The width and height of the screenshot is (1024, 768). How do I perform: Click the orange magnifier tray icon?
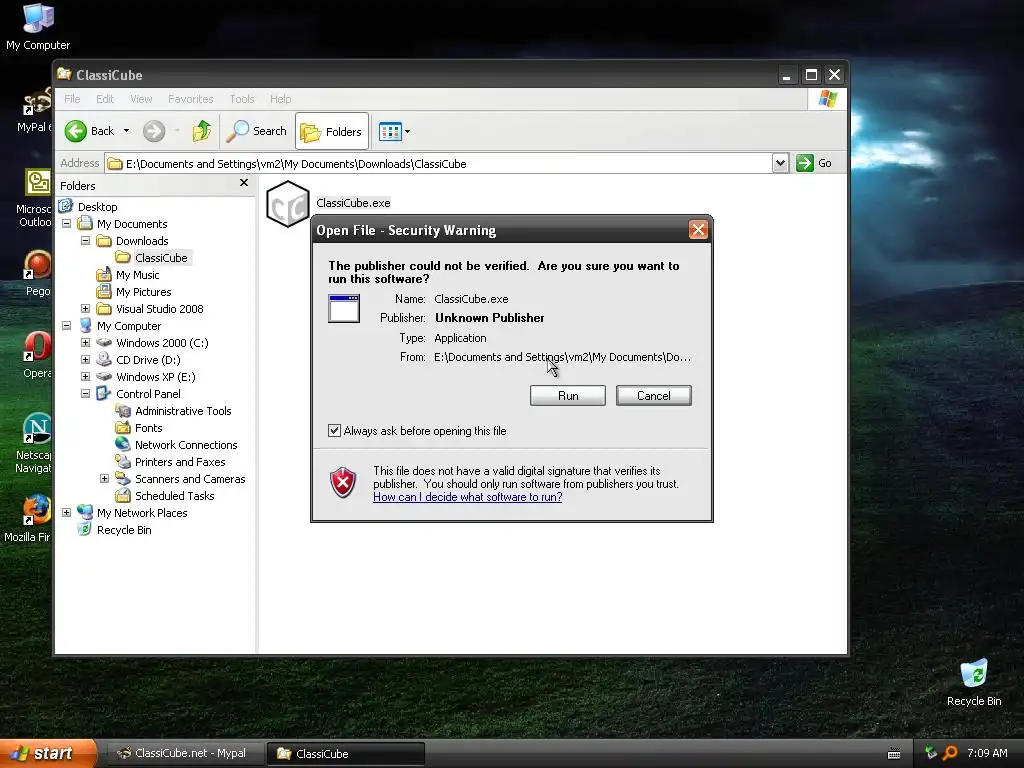(x=950, y=753)
